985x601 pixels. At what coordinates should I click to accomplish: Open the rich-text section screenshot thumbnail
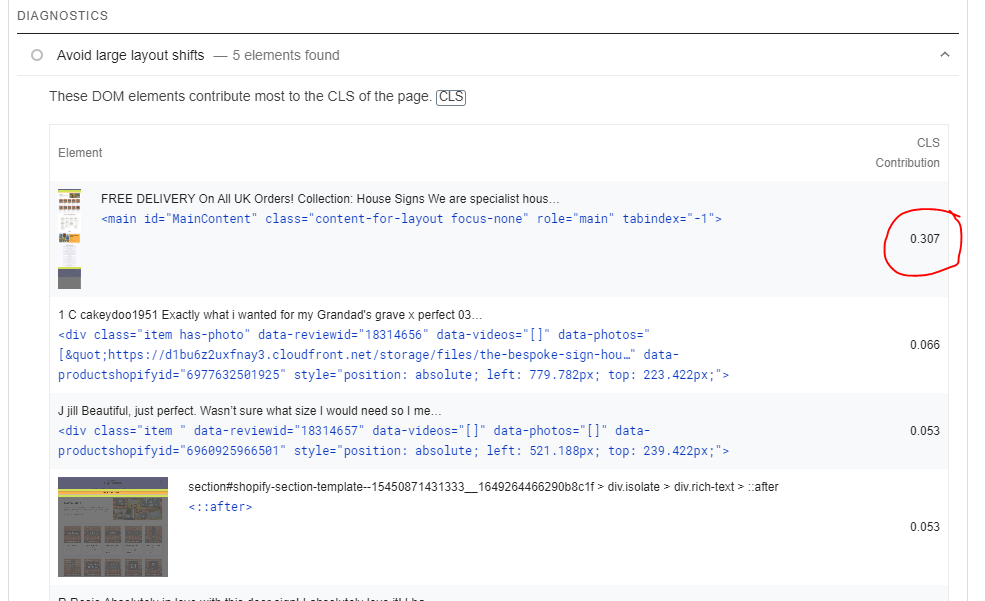[113, 527]
